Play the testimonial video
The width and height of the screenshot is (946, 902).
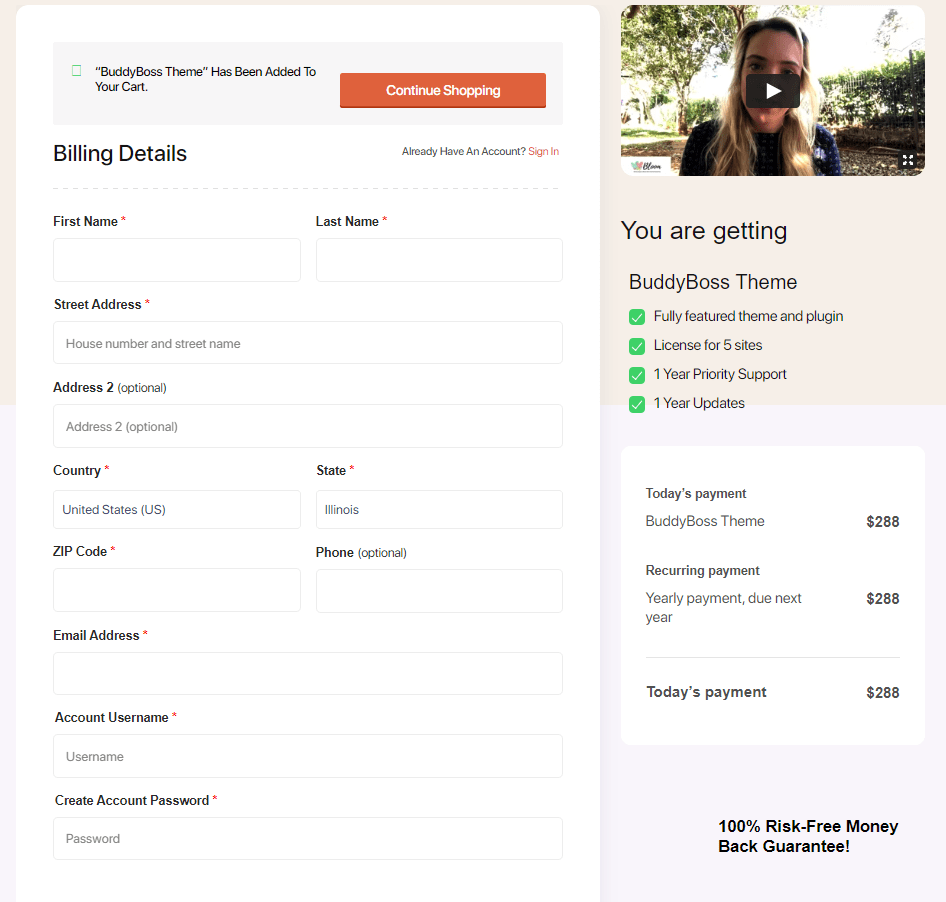(773, 91)
